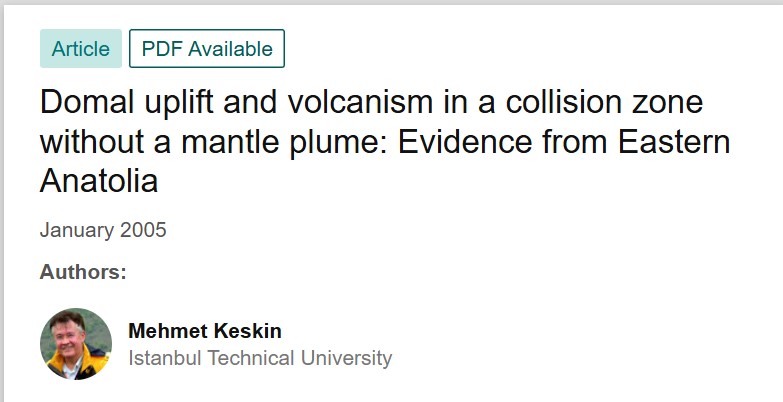Click the surname 'Keskin' in the author name
The image size is (783, 402).
[x=247, y=331]
